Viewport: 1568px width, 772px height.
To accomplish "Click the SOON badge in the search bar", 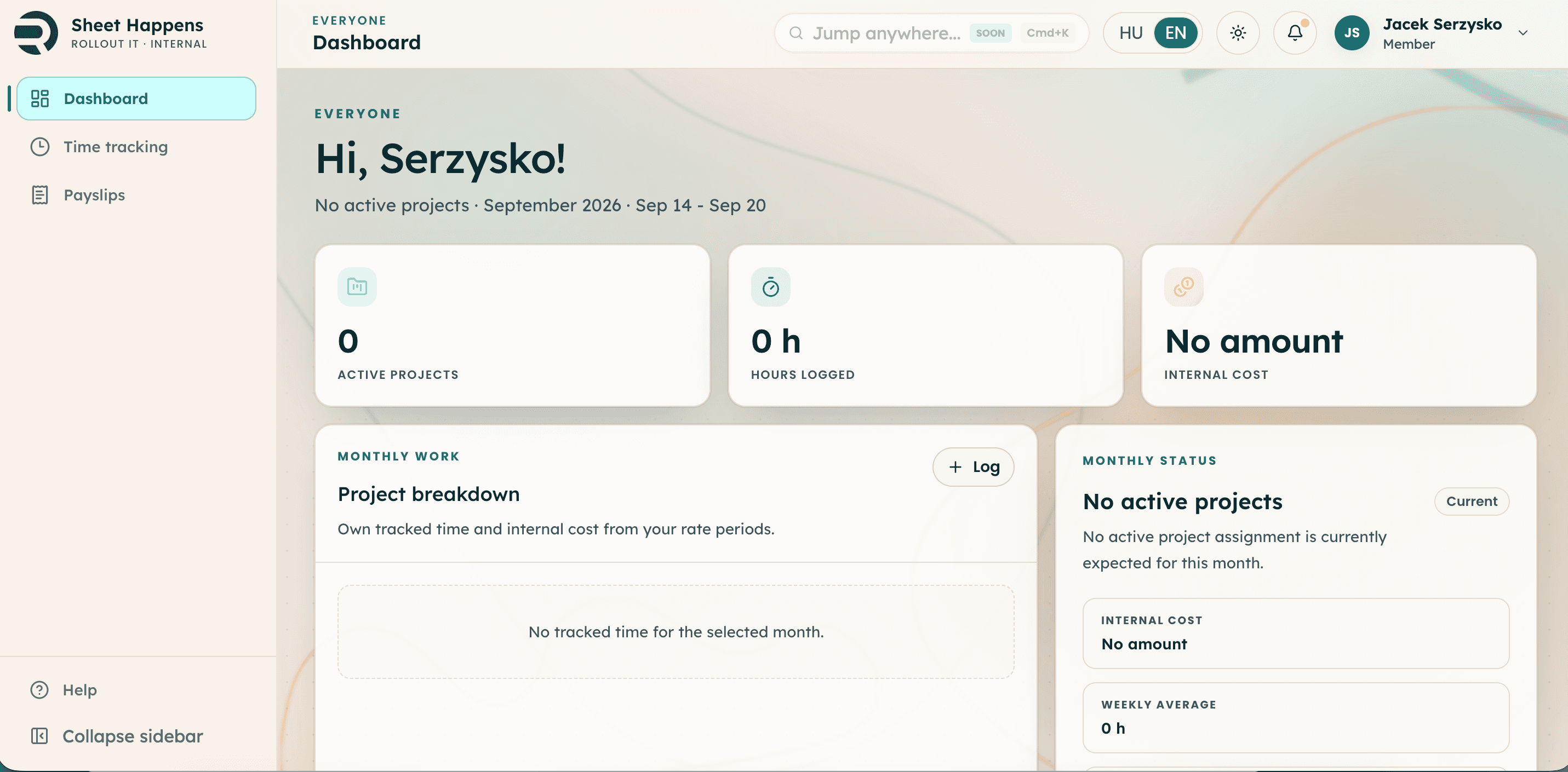I will [991, 33].
